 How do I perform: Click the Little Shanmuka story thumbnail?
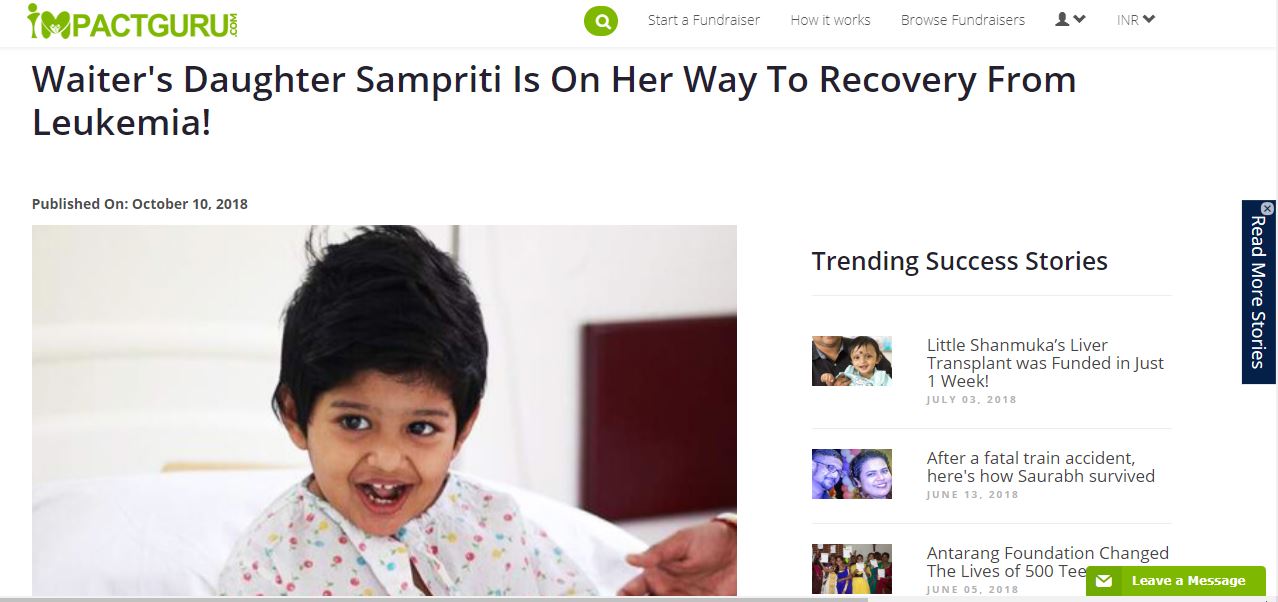tap(851, 361)
